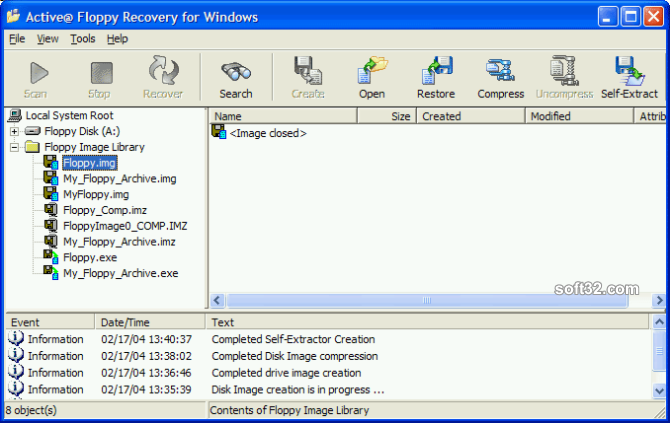The width and height of the screenshot is (670, 423).
Task: Click the file list horizontal scrollbar thumb
Action: point(426,300)
